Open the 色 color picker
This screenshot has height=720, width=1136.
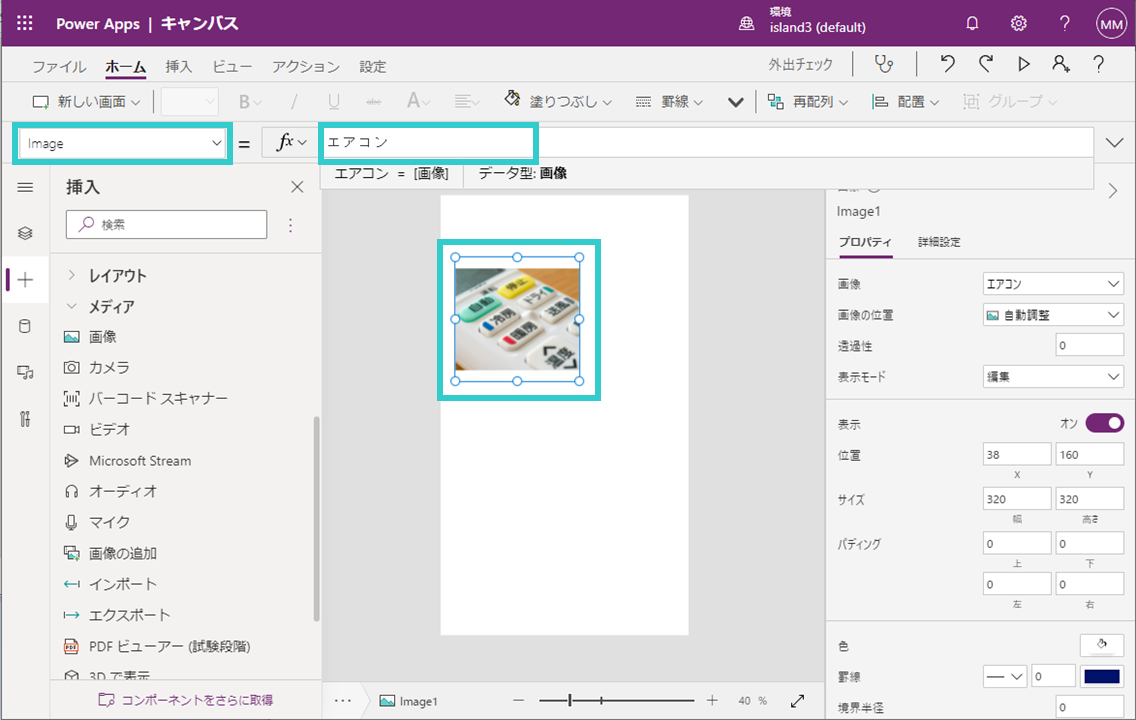[1101, 645]
